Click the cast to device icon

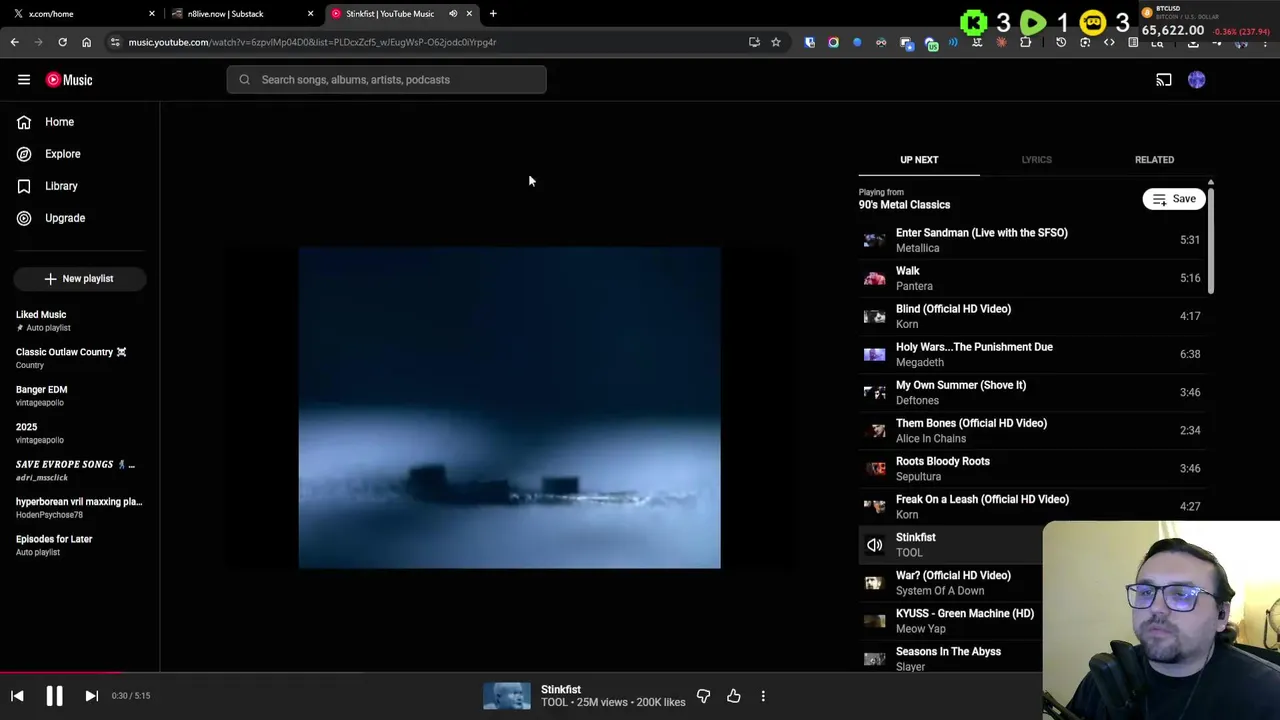pyautogui.click(x=1164, y=80)
